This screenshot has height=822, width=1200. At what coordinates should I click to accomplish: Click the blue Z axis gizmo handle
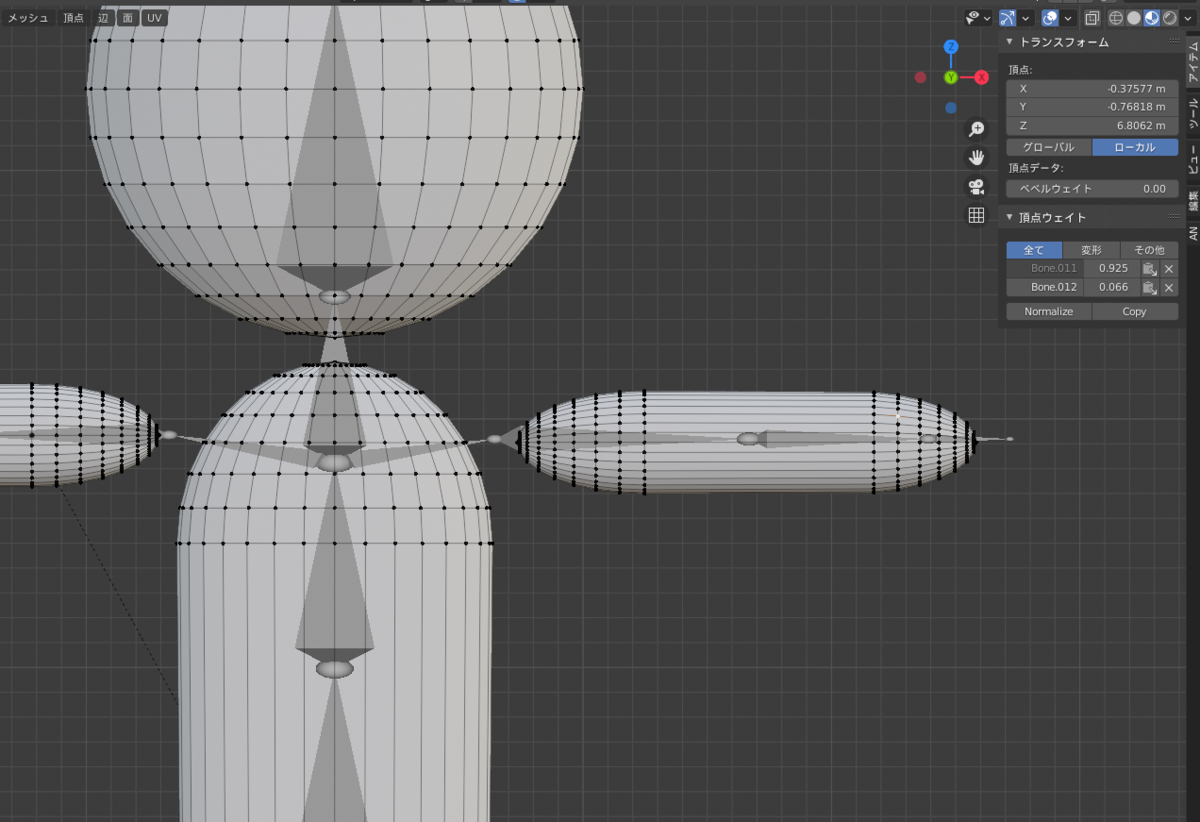[951, 47]
